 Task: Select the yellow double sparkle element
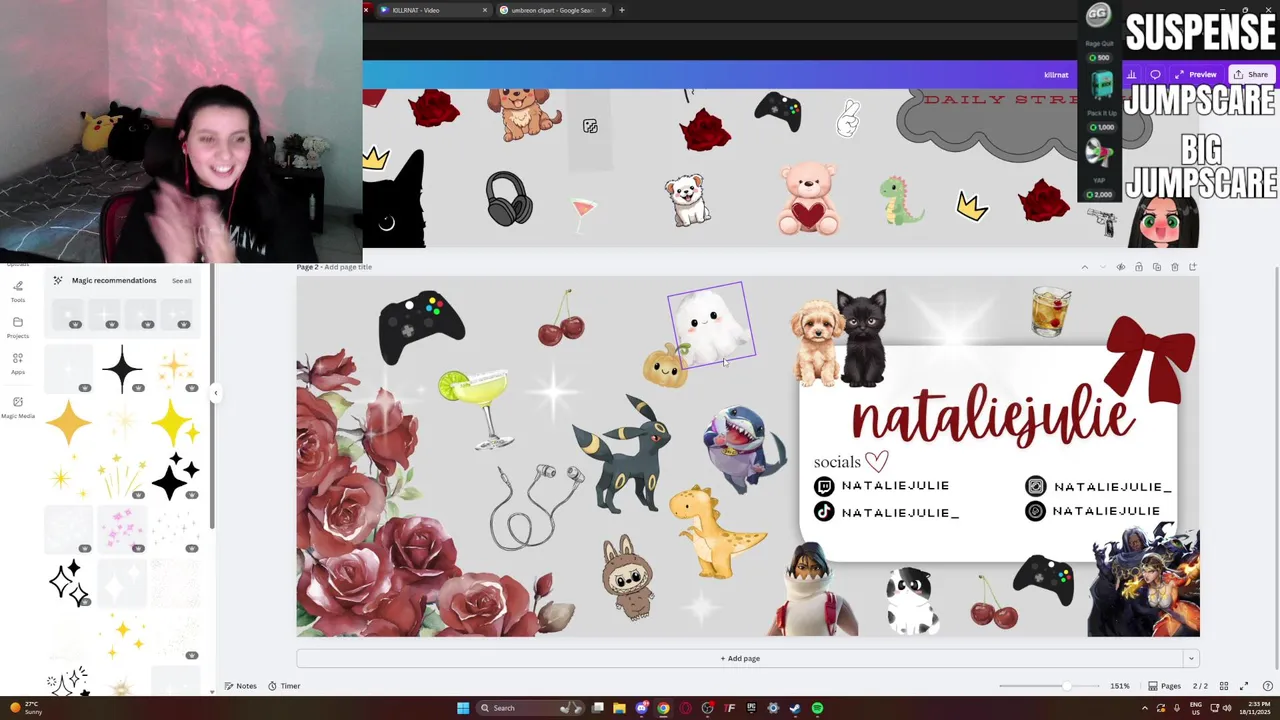[176, 422]
